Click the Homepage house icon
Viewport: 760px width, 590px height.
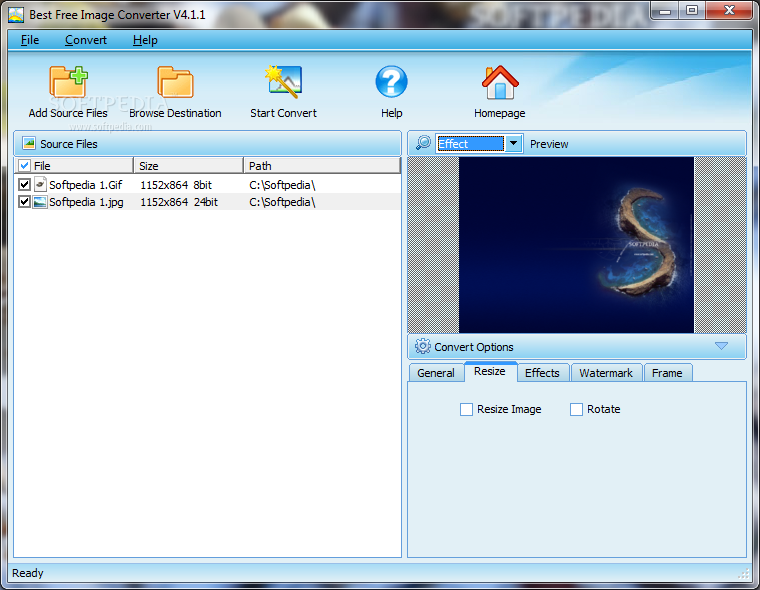(500, 82)
